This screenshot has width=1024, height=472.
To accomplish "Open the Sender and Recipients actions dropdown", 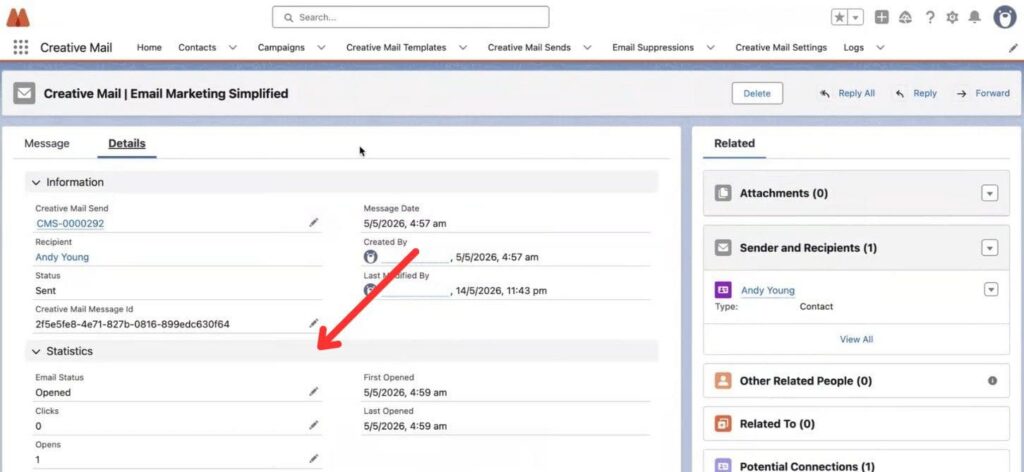I will click(990, 248).
